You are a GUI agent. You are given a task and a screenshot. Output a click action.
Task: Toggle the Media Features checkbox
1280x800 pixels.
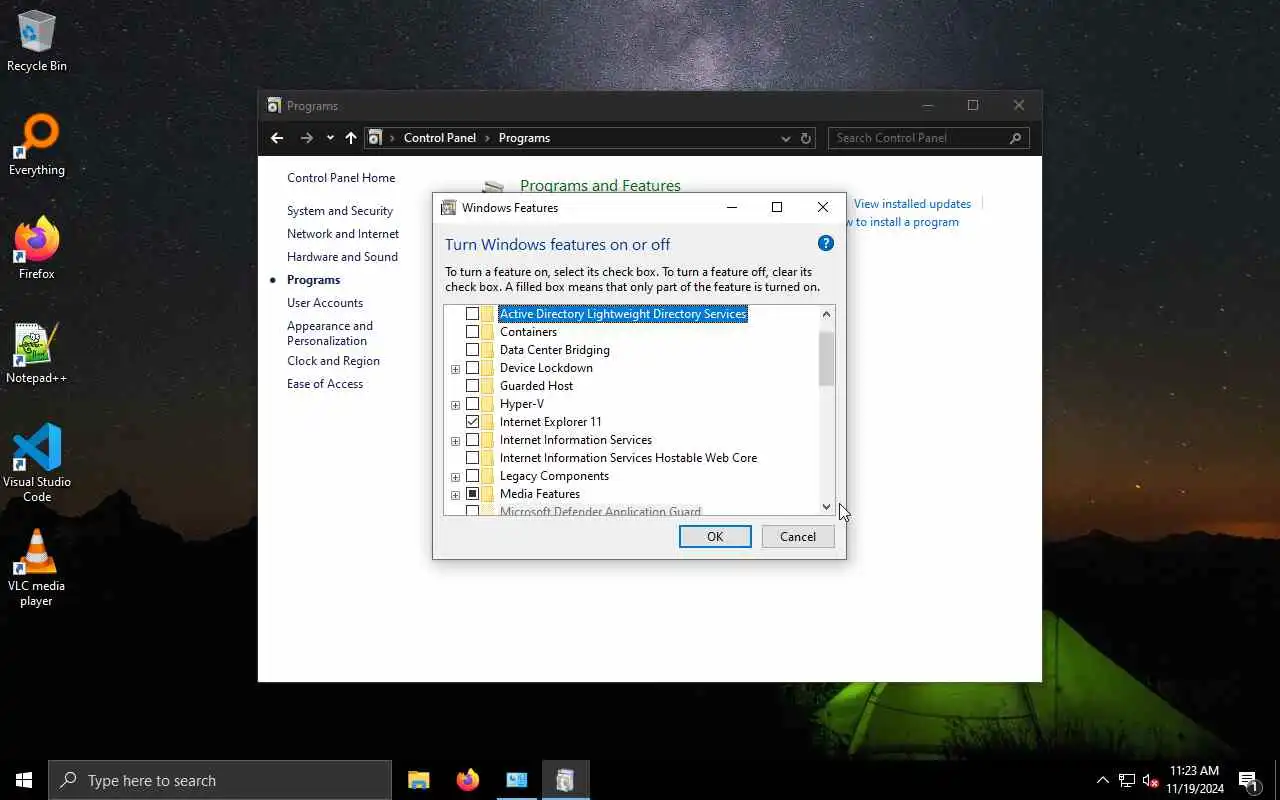tap(472, 494)
